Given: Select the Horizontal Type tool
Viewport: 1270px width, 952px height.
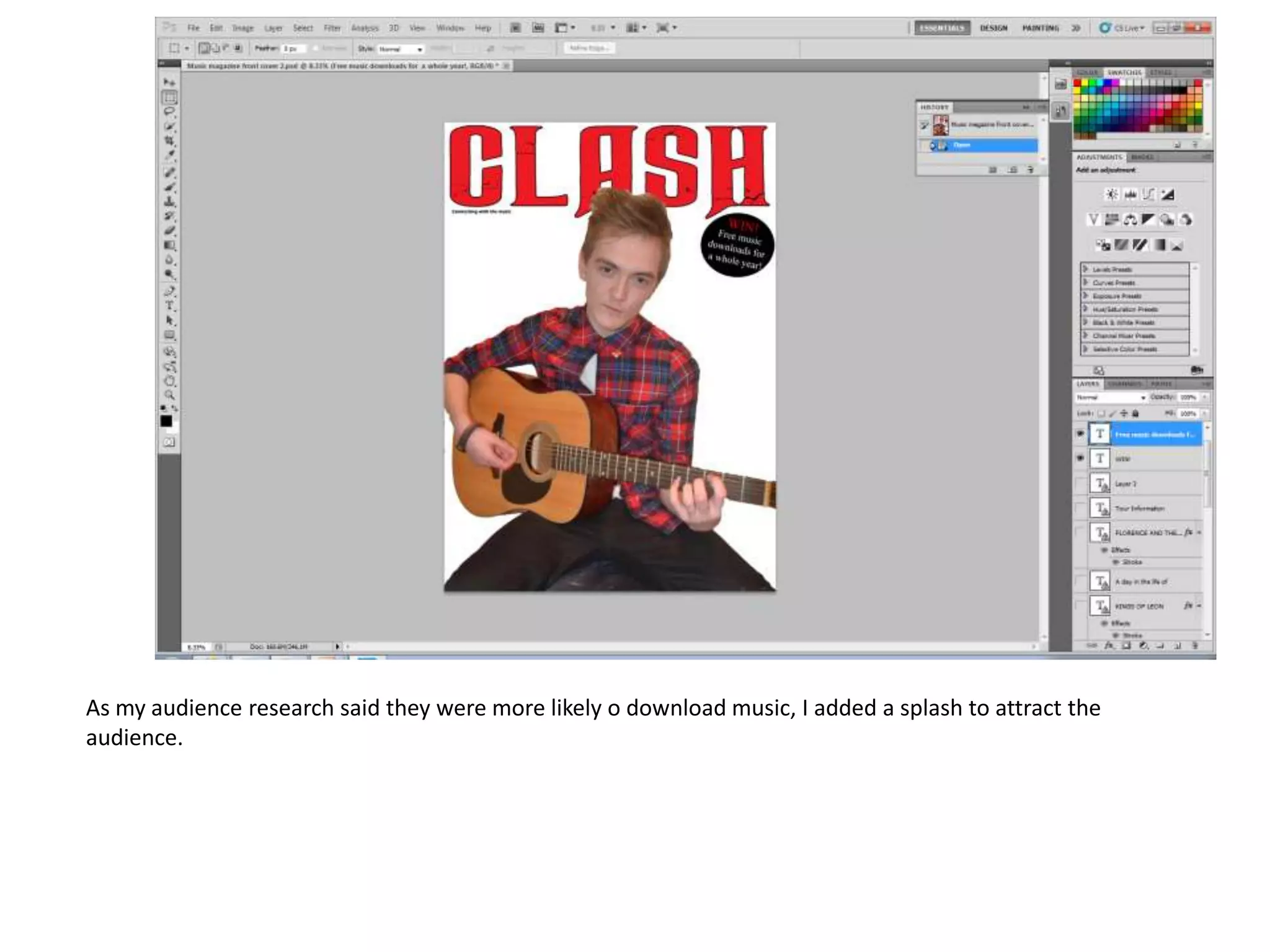Looking at the screenshot, I should pos(169,306).
